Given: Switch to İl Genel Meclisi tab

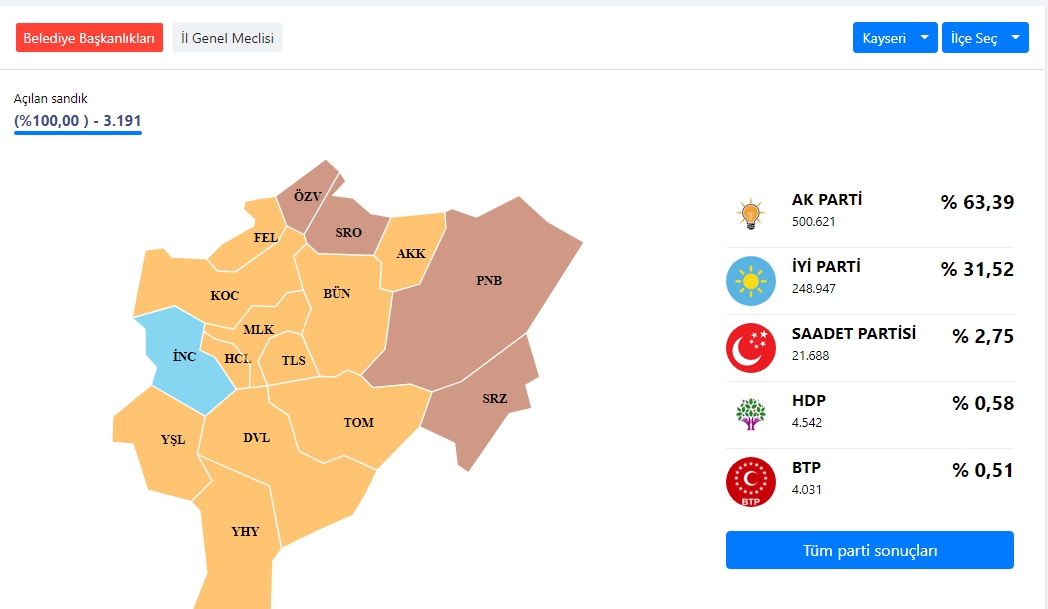Looking at the screenshot, I should 227,38.
